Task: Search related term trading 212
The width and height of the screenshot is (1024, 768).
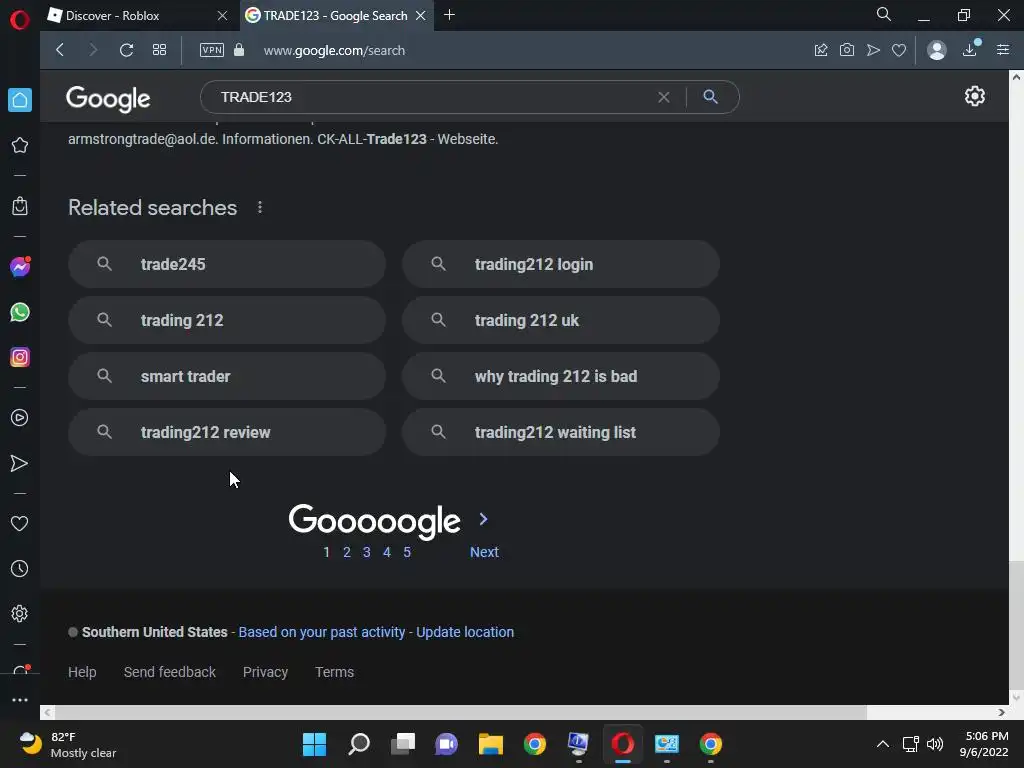Action: pyautogui.click(x=227, y=320)
